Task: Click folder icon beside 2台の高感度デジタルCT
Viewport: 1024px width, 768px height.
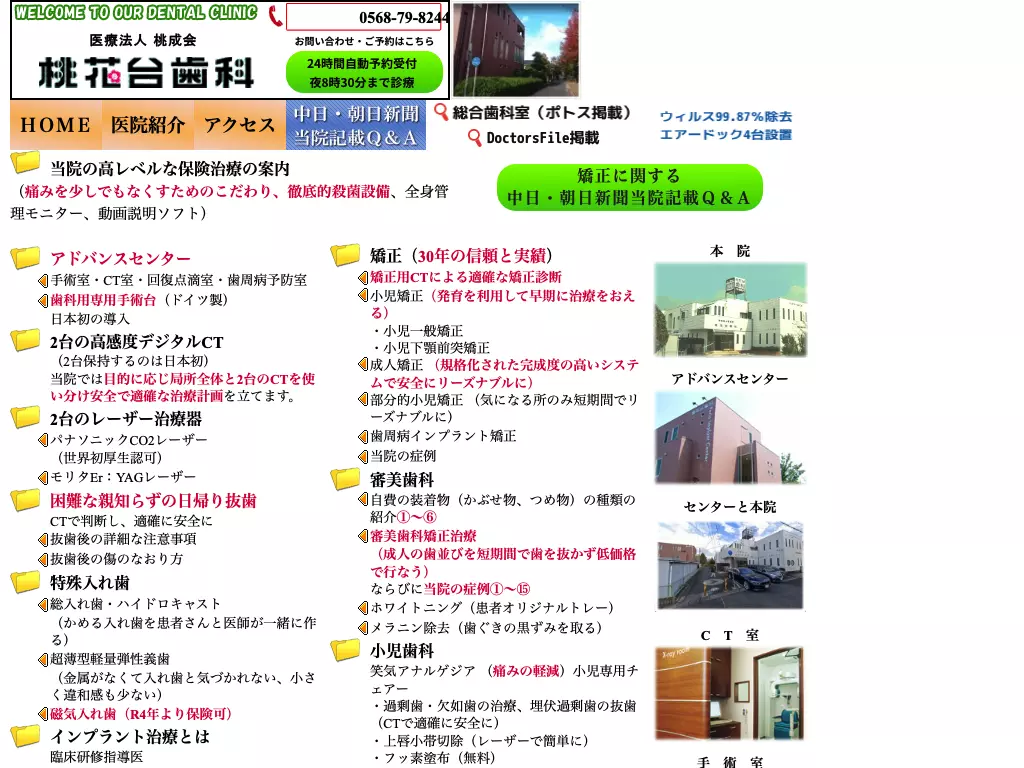Action: coord(25,340)
